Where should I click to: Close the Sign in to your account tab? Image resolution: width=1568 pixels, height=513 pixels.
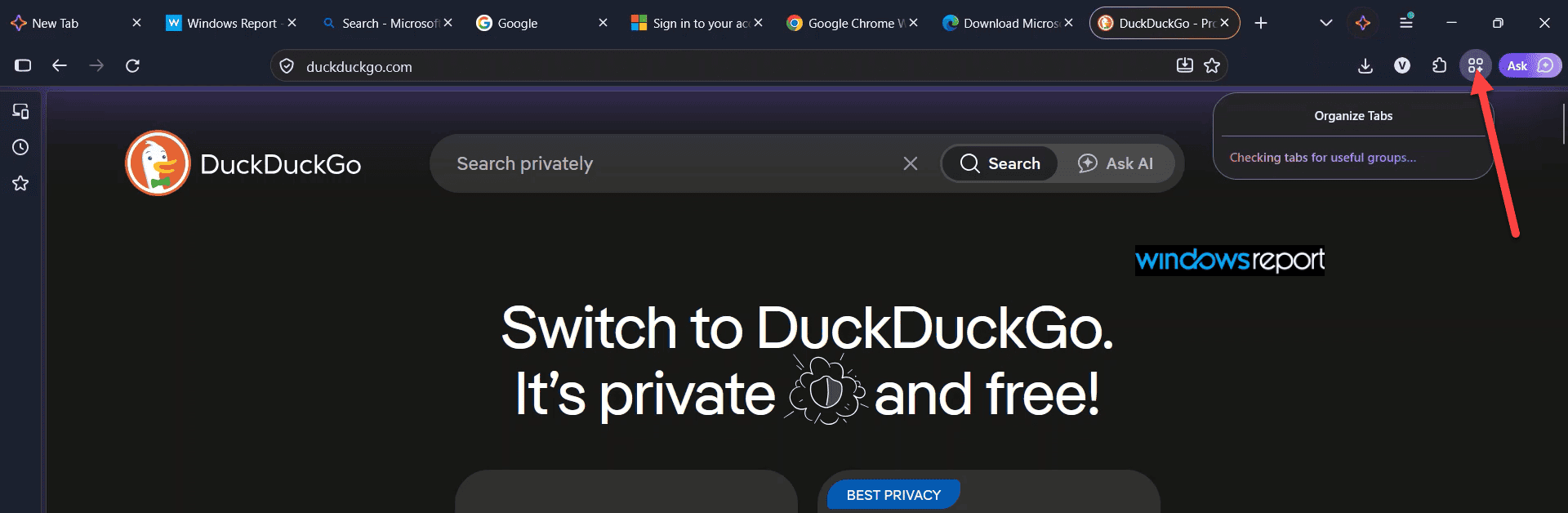(x=758, y=23)
